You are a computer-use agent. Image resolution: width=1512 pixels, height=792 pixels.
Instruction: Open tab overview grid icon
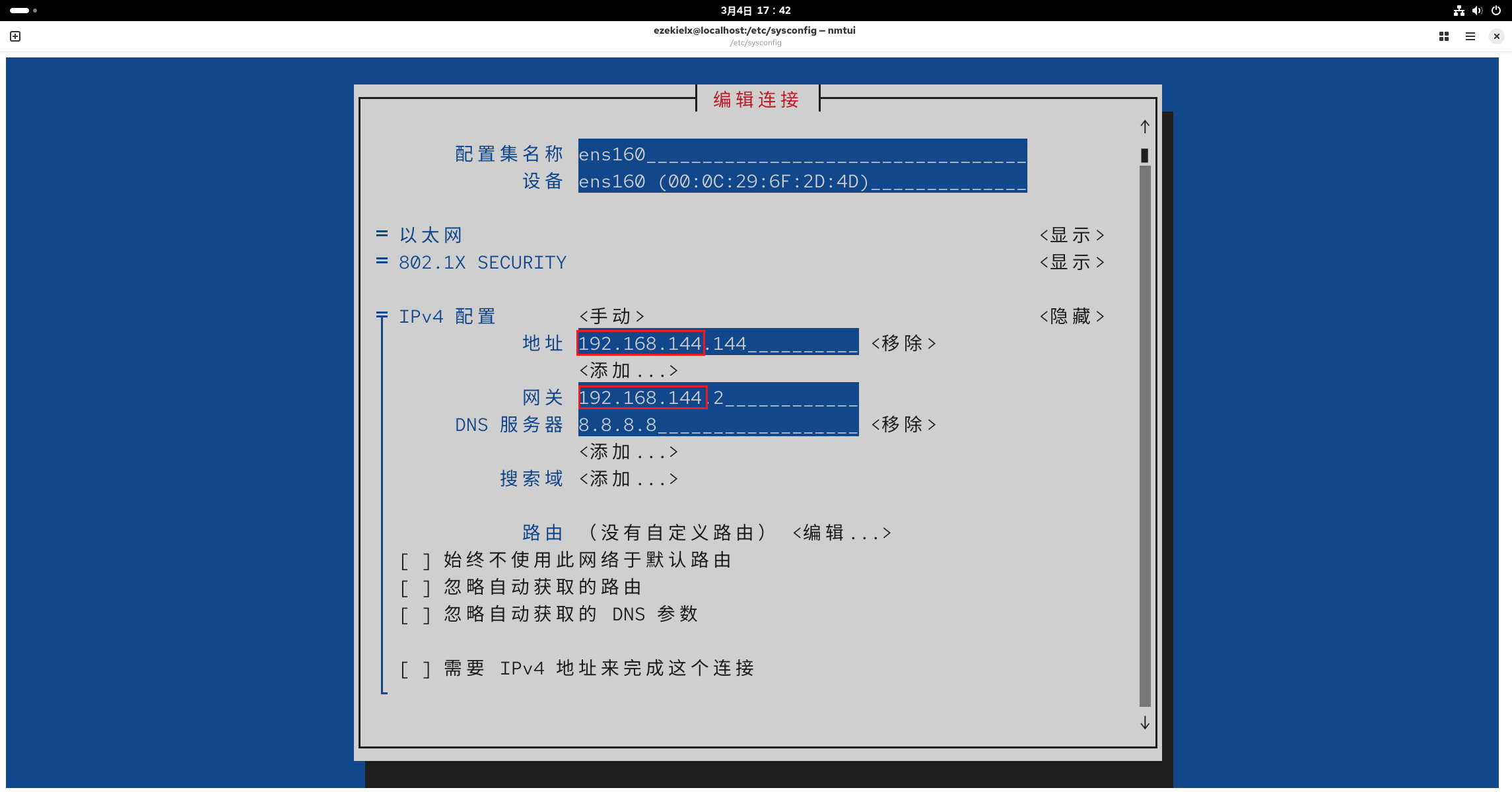point(1444,36)
